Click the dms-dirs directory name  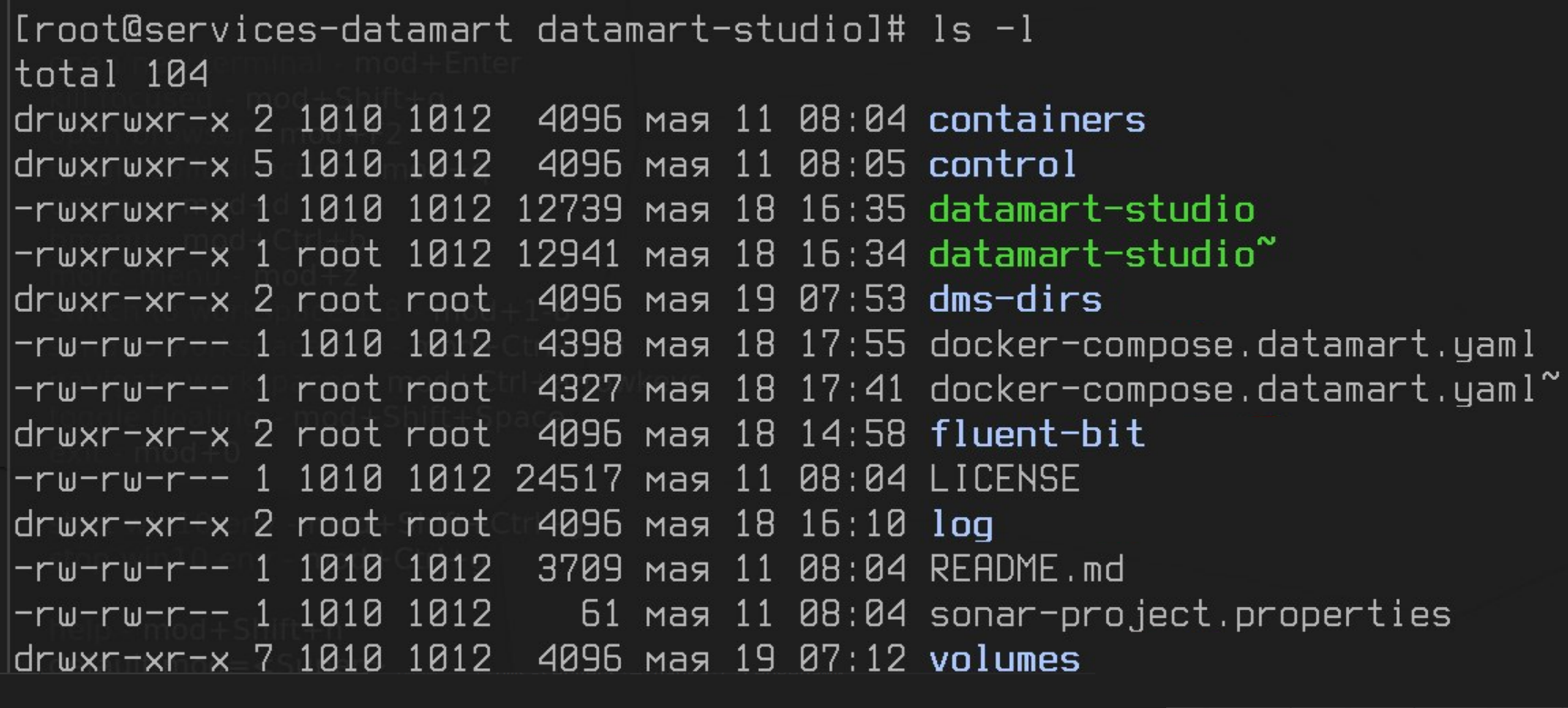(1014, 300)
